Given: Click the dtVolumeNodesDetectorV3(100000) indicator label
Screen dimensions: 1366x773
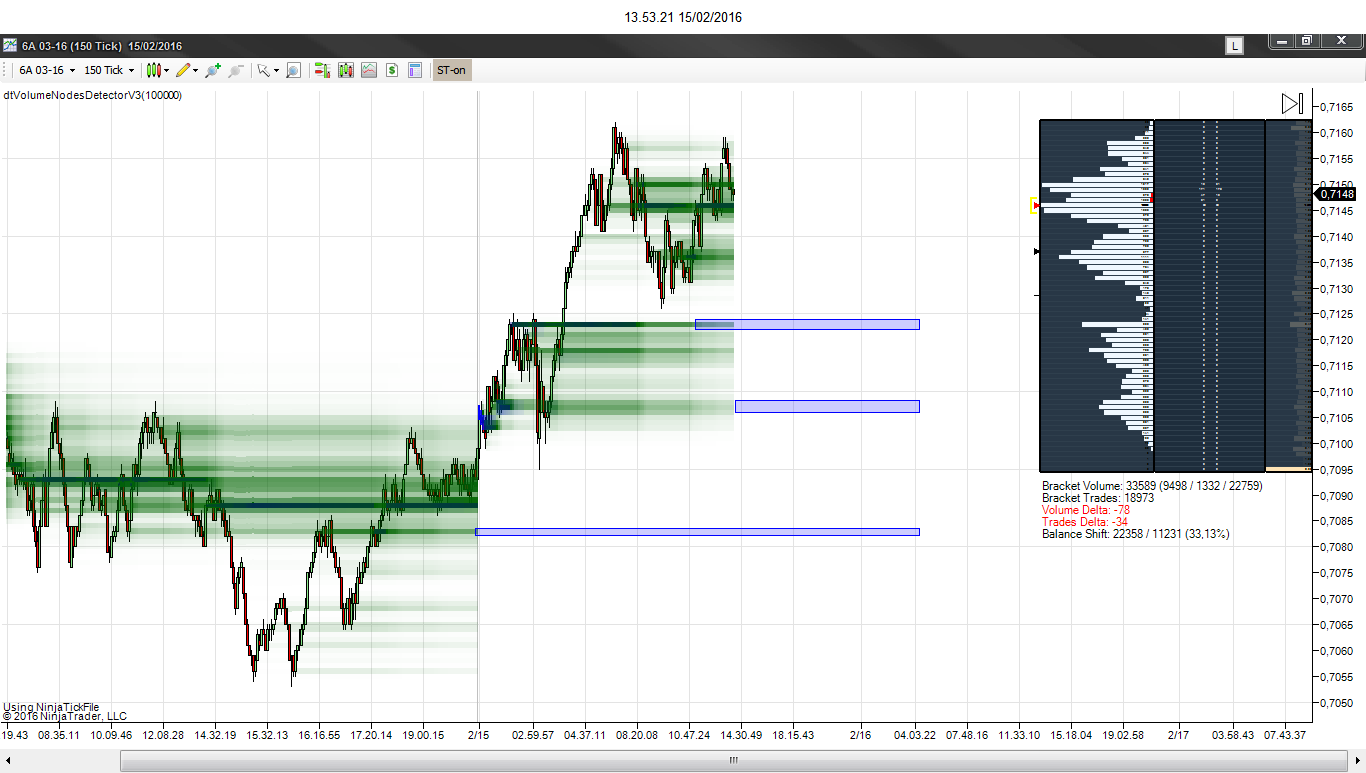Looking at the screenshot, I should 93,95.
